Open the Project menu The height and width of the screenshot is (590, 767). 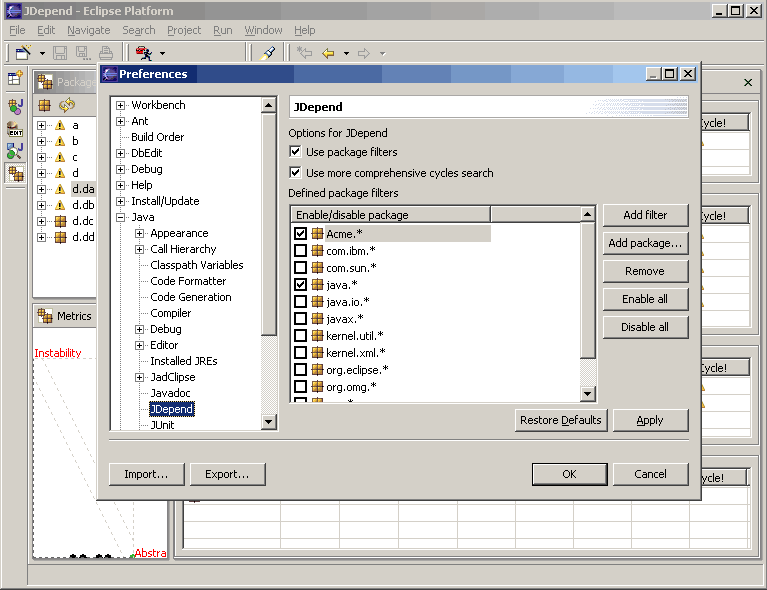tap(184, 30)
